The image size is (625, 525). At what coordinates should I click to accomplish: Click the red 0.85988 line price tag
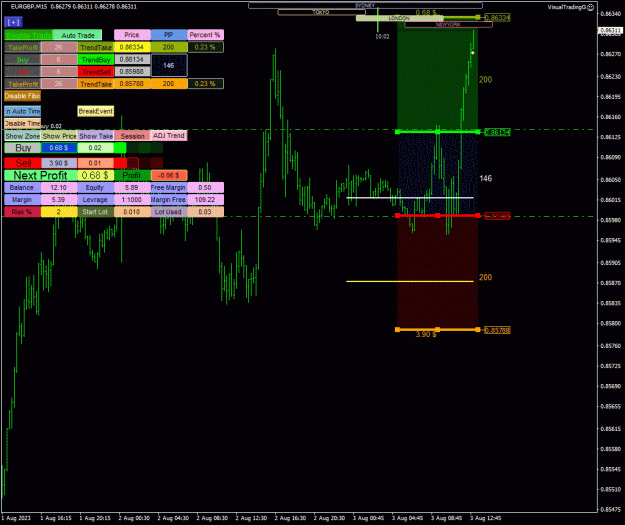click(x=497, y=216)
